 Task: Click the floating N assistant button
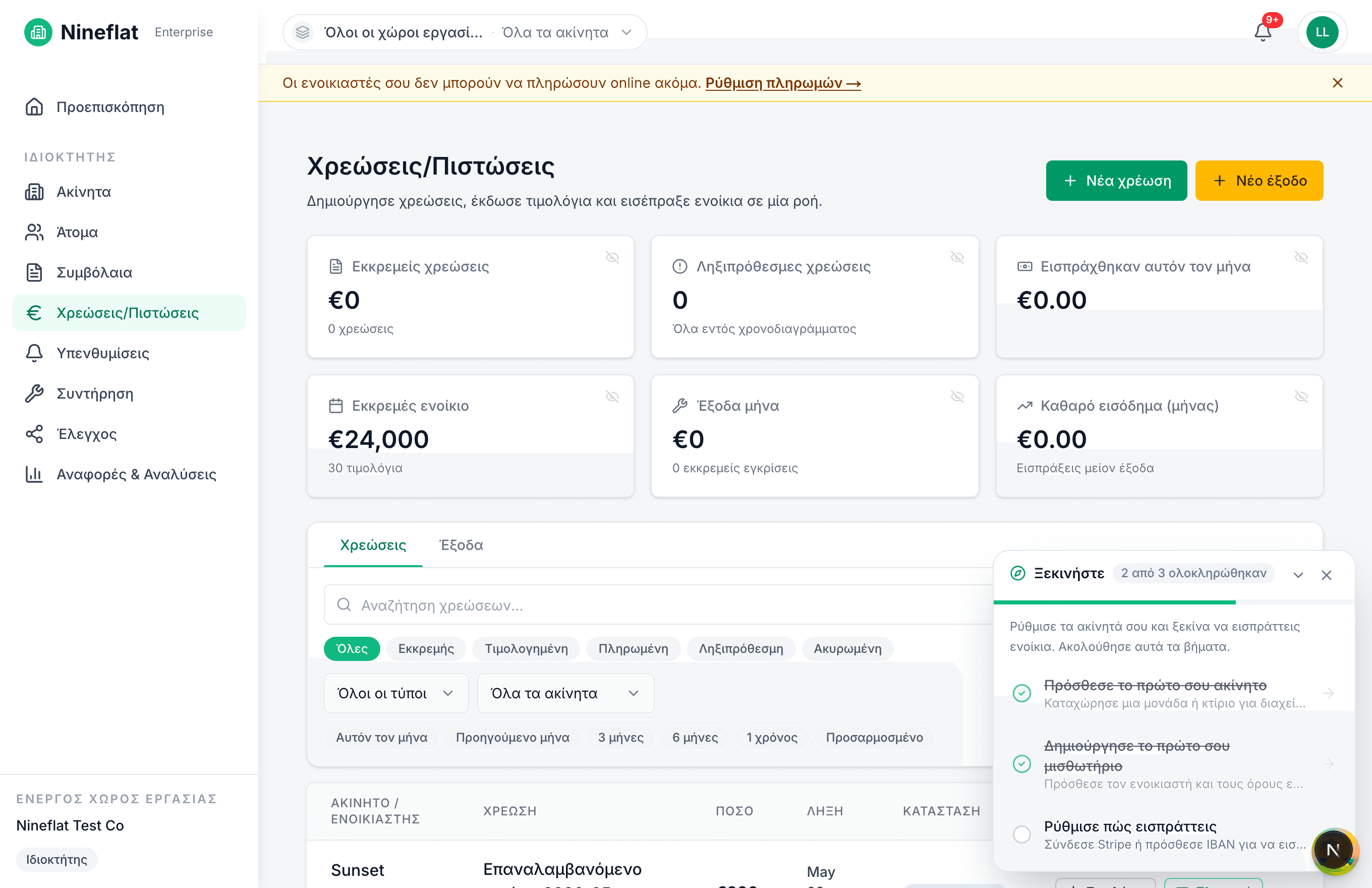click(1334, 850)
